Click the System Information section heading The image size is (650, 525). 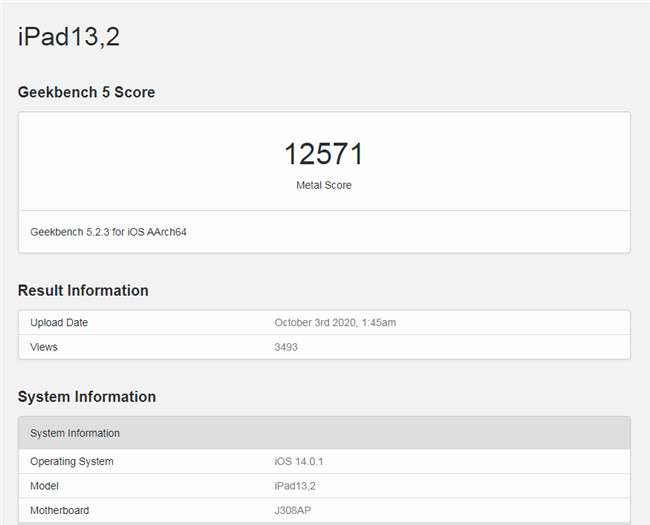[87, 396]
